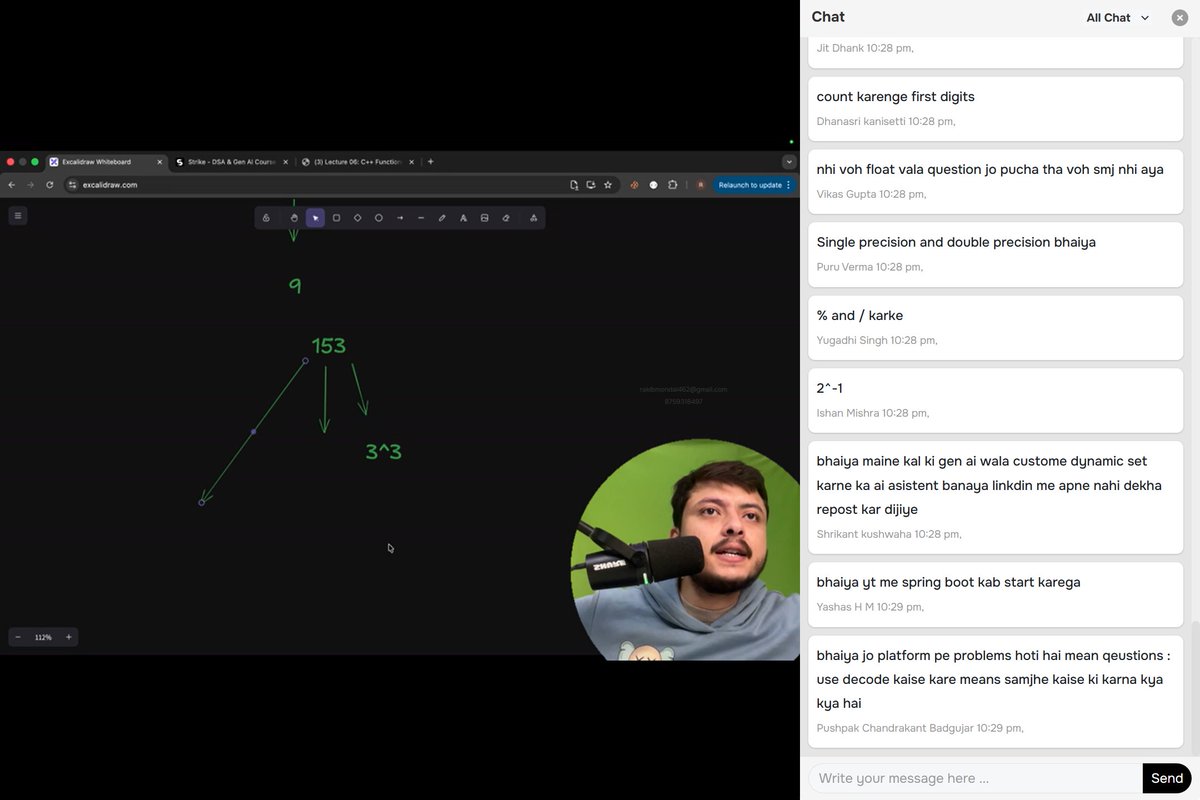Click message 'count karenge first digits'
Viewport: 1200px width, 800px height.
click(995, 108)
